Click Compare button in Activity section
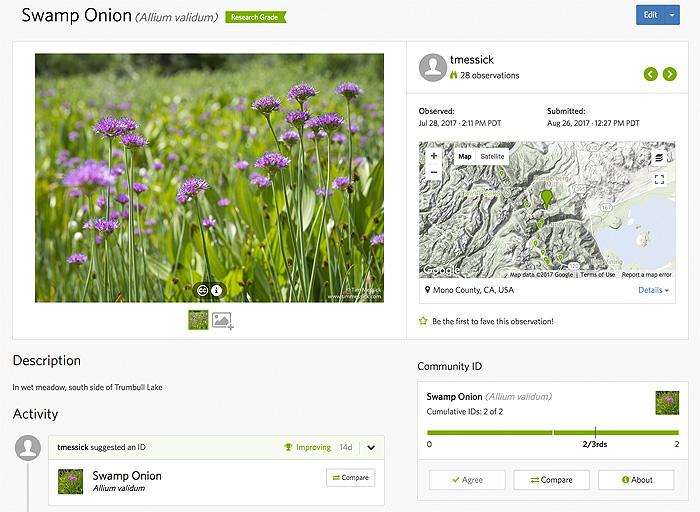The image size is (700, 512). [350, 478]
